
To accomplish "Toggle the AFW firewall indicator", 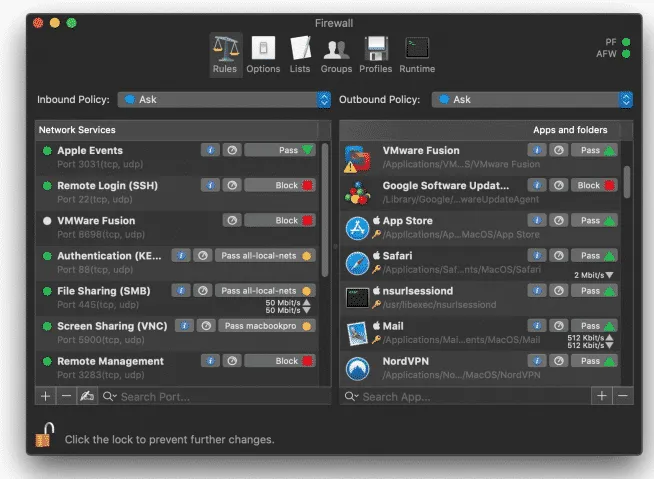I will point(626,54).
